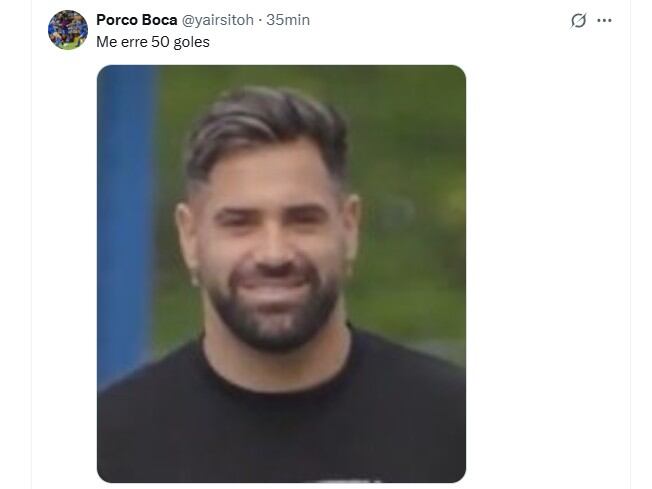The image size is (652, 489).
Task: Open the three-dot more options menu
Action: click(x=604, y=20)
